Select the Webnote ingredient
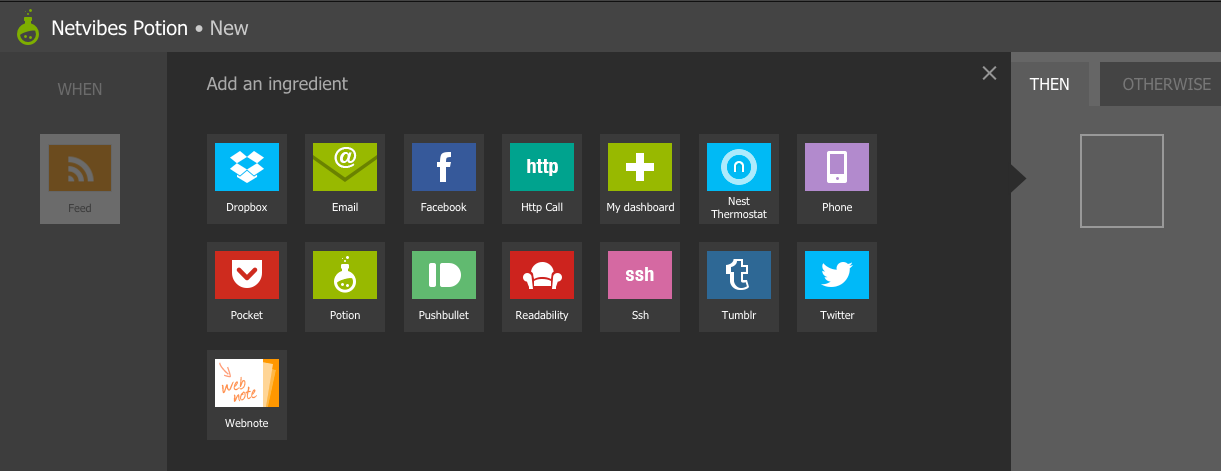This screenshot has height=471, width=1221. pyautogui.click(x=246, y=395)
